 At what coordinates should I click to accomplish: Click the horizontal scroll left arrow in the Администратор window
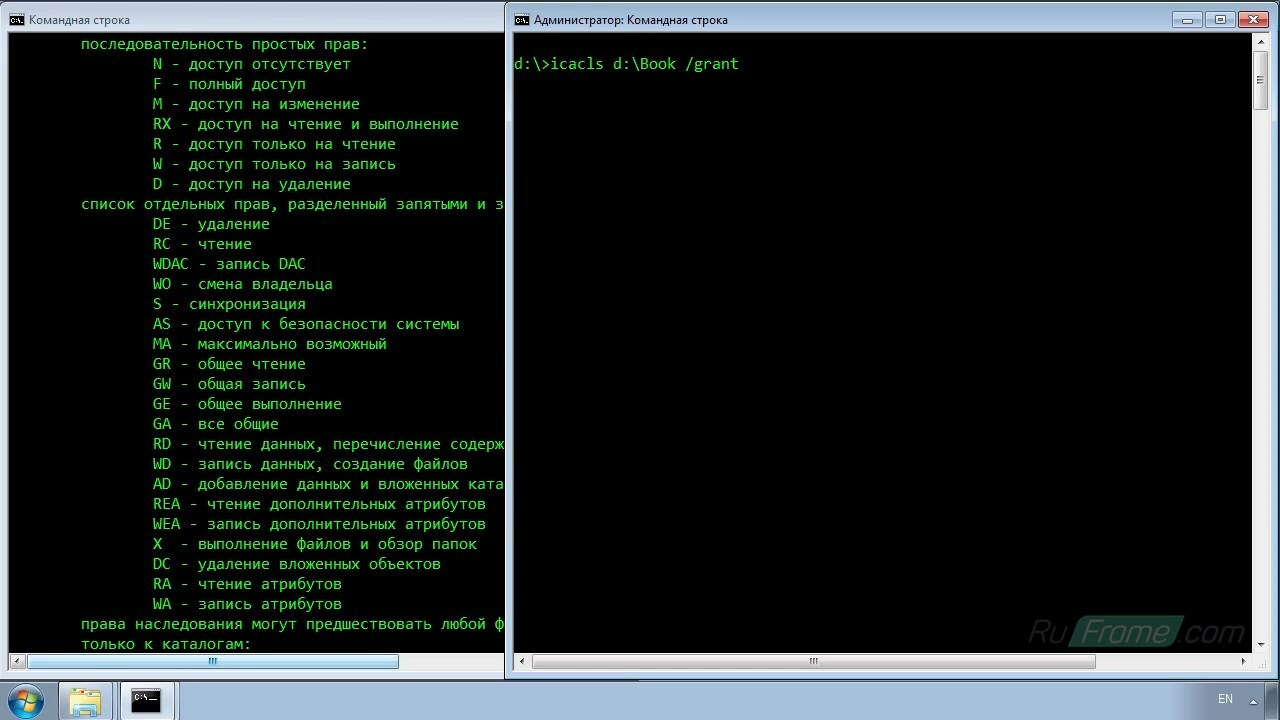coord(522,661)
